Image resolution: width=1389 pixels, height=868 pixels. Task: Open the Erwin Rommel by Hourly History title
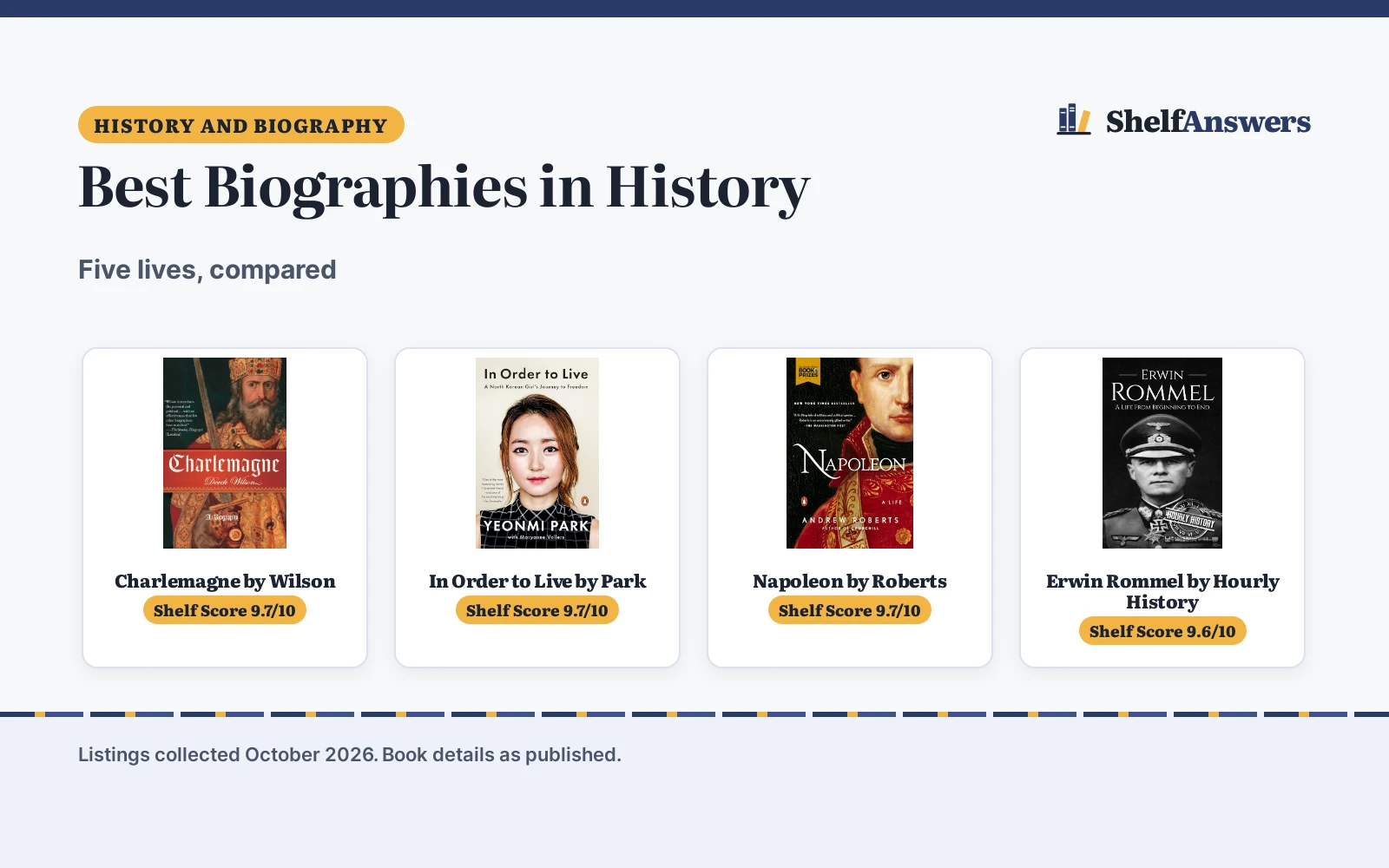[x=1162, y=592]
